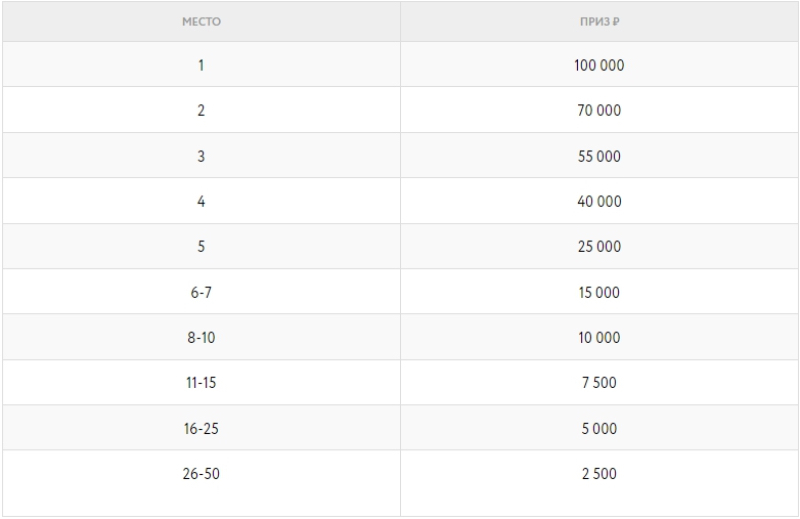Click the МЕСТО column header

(201, 21)
